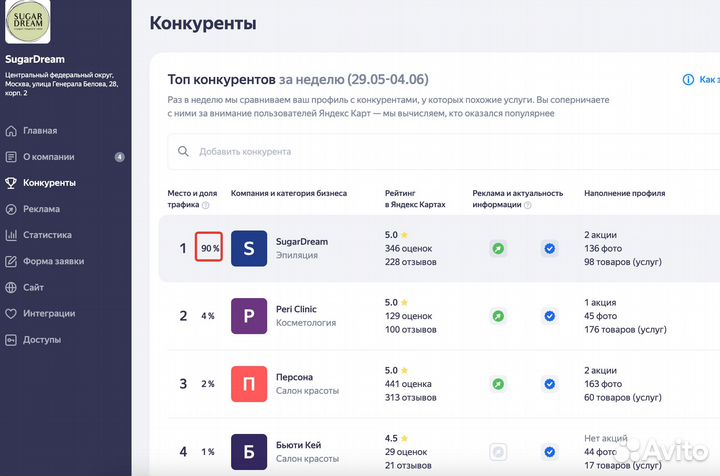Open the Бьюти Кей competitor
This screenshot has width=720, height=476.
298,445
